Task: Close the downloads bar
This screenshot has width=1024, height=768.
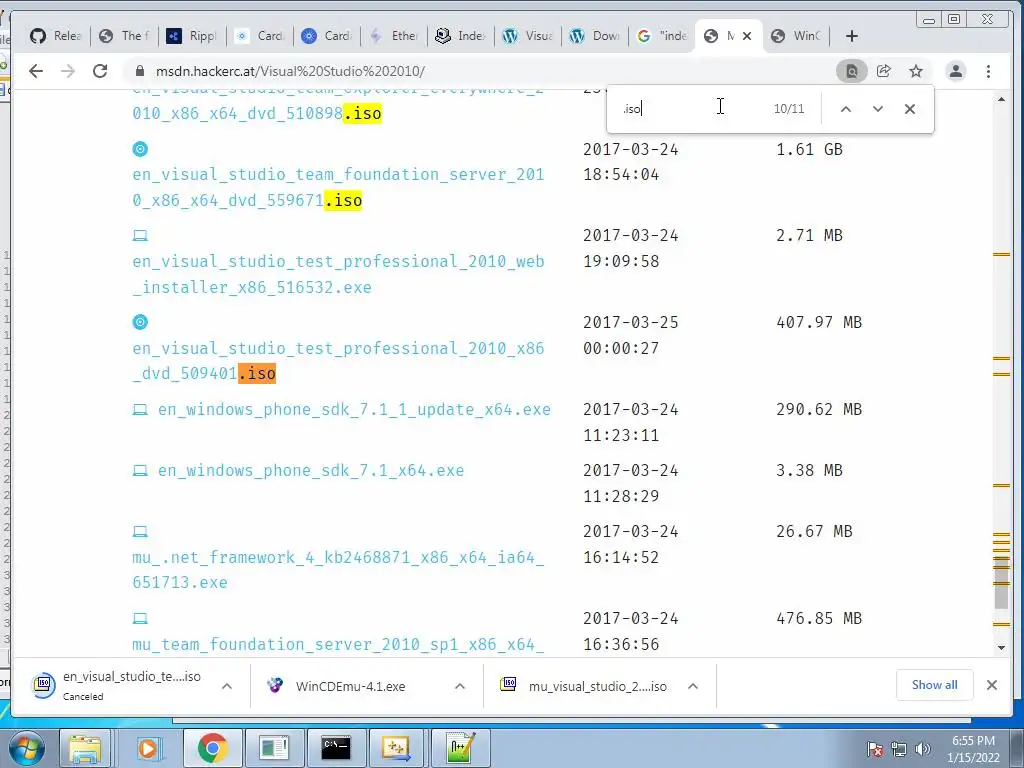Action: (992, 684)
